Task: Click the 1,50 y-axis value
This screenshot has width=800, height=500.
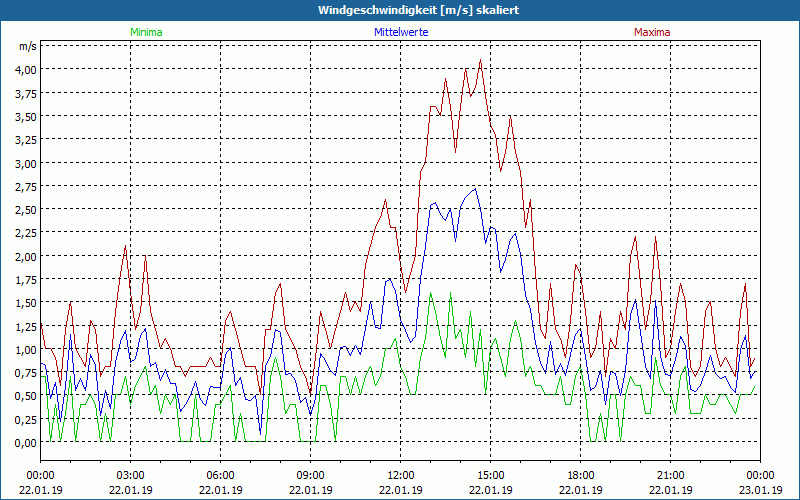Action: (x=26, y=303)
